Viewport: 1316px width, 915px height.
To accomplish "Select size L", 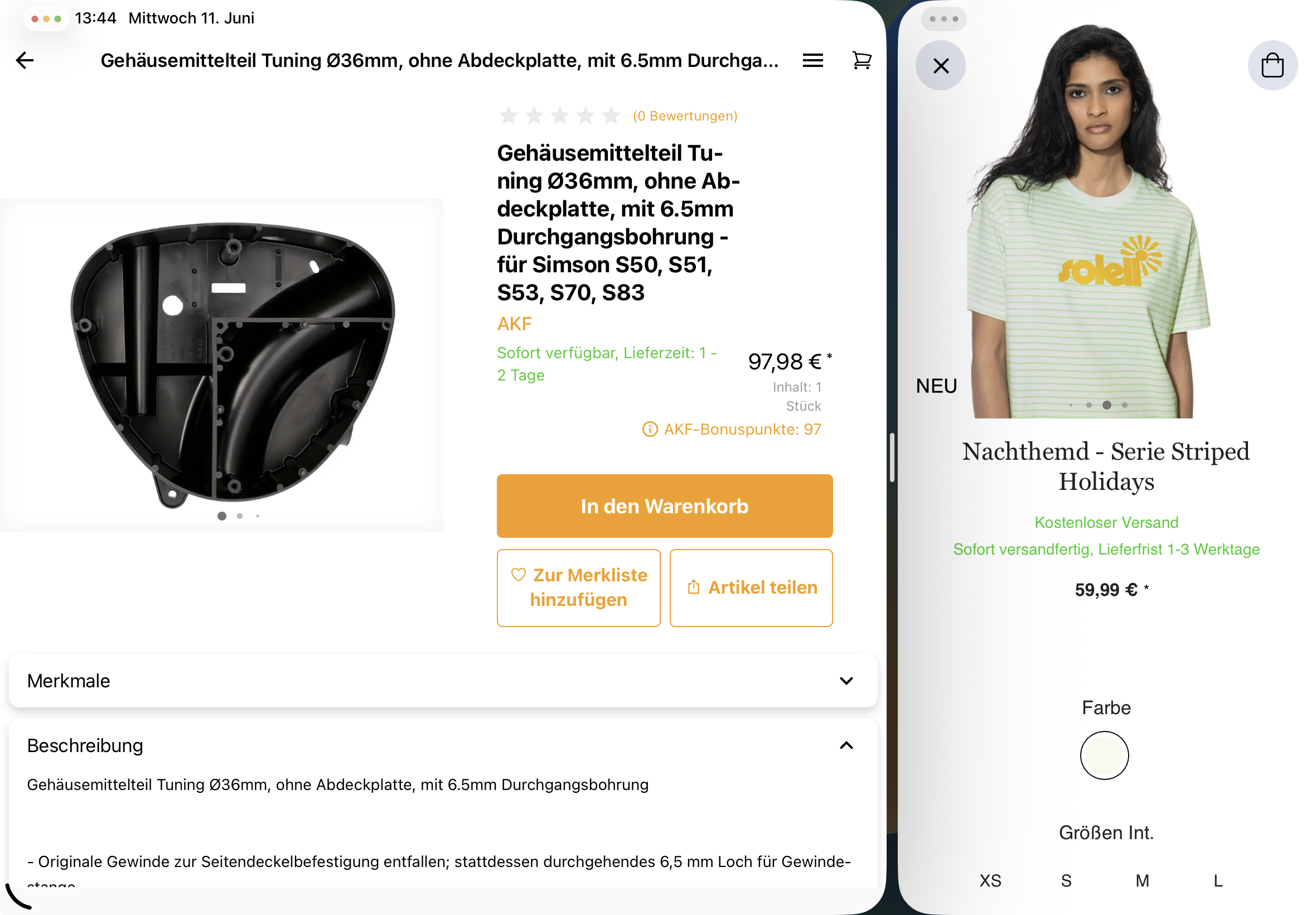I will pos(1217,880).
